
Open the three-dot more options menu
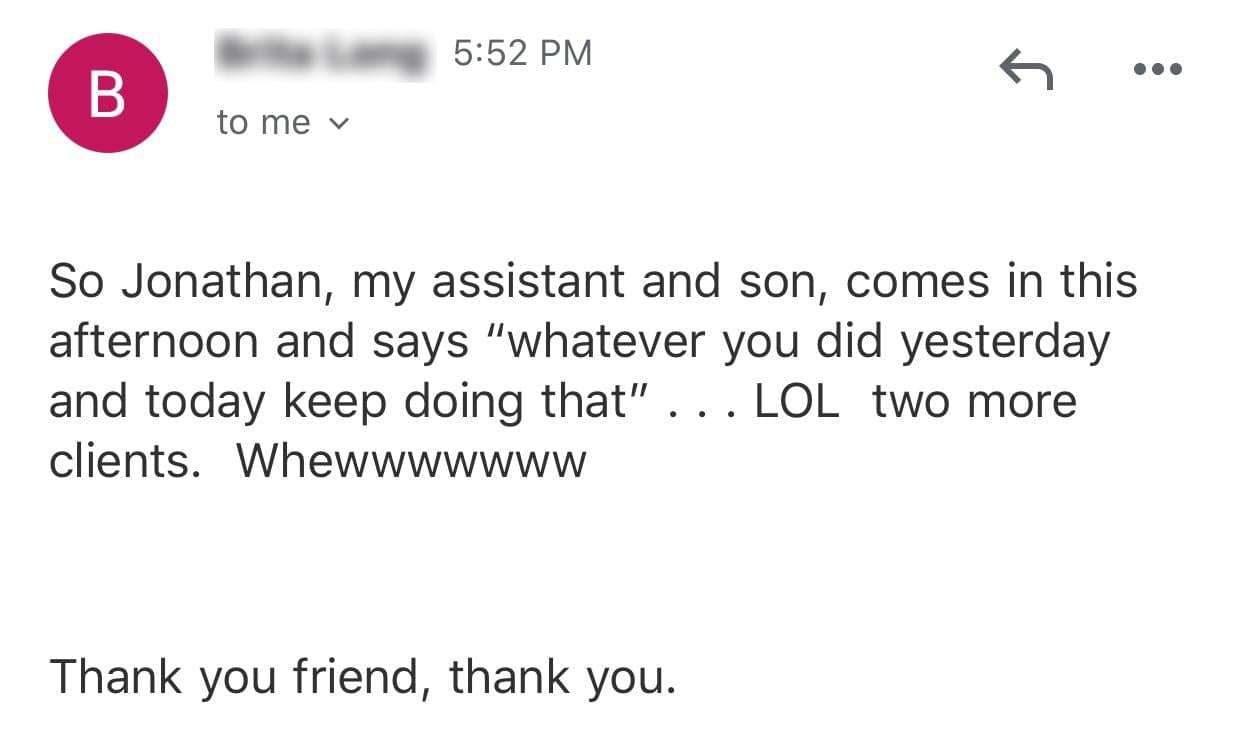(1159, 70)
